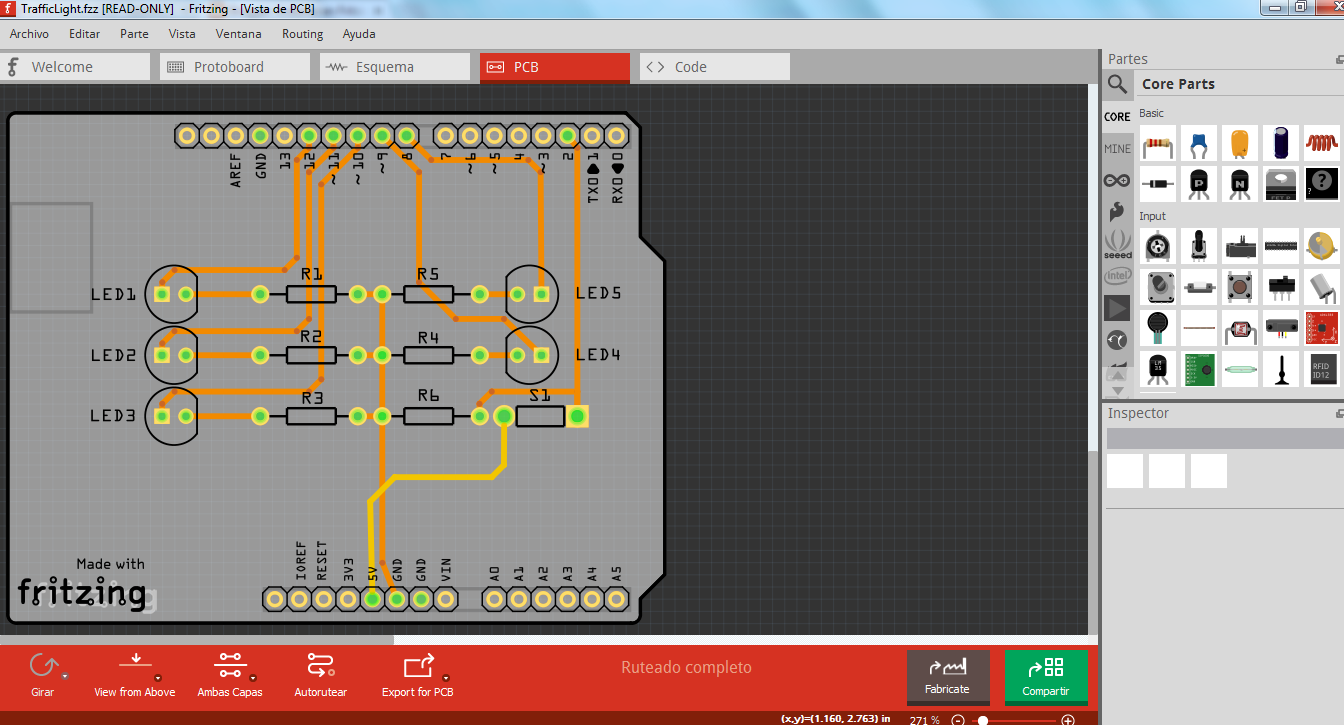Select the pushbutton part in Input section

1240,287
